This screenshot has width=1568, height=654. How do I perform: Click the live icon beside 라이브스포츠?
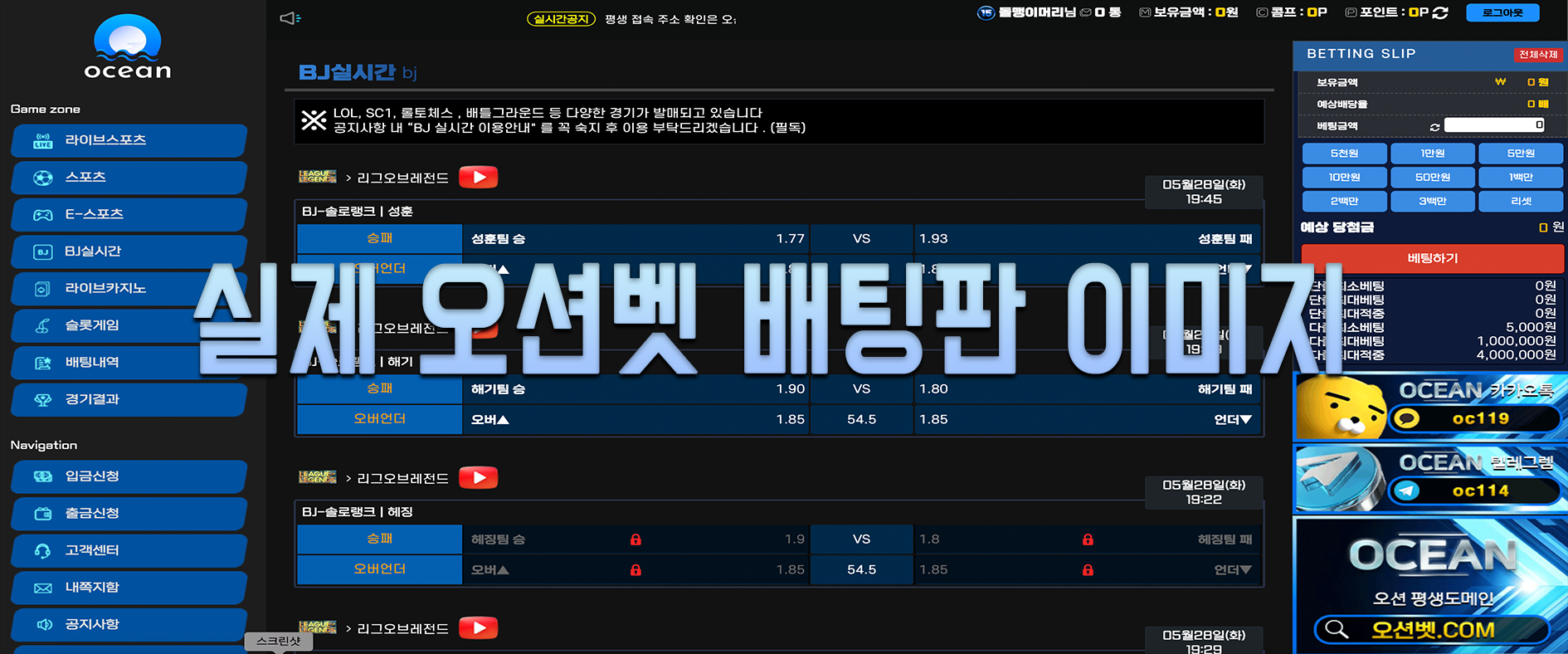(x=43, y=140)
